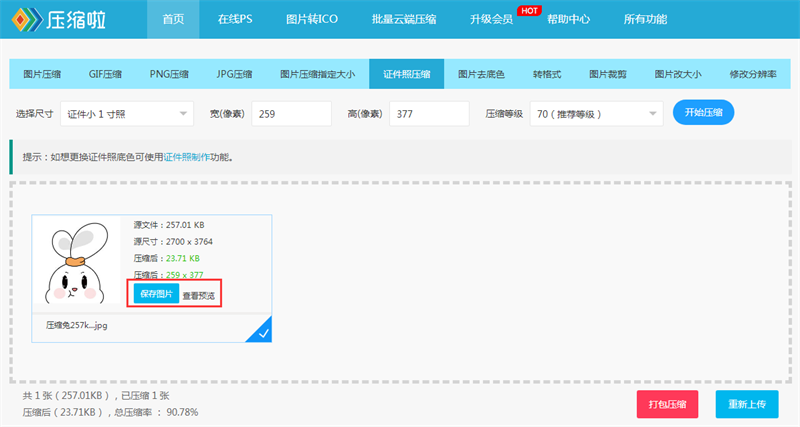Go to 图片去底色 tab
800x427 pixels.
481,74
